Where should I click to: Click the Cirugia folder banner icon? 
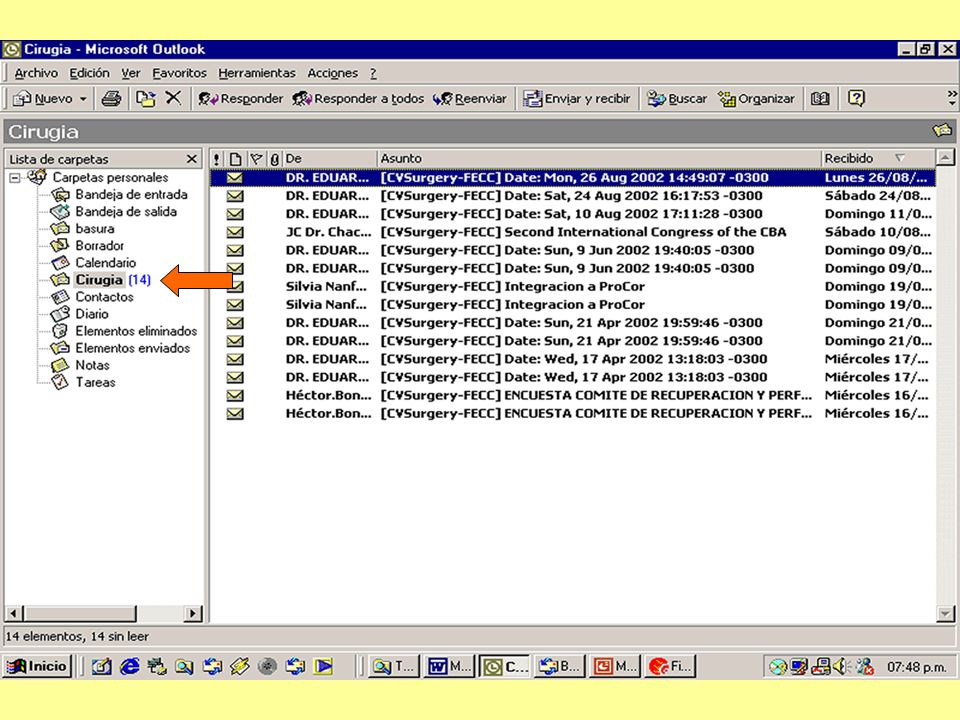pos(942,130)
